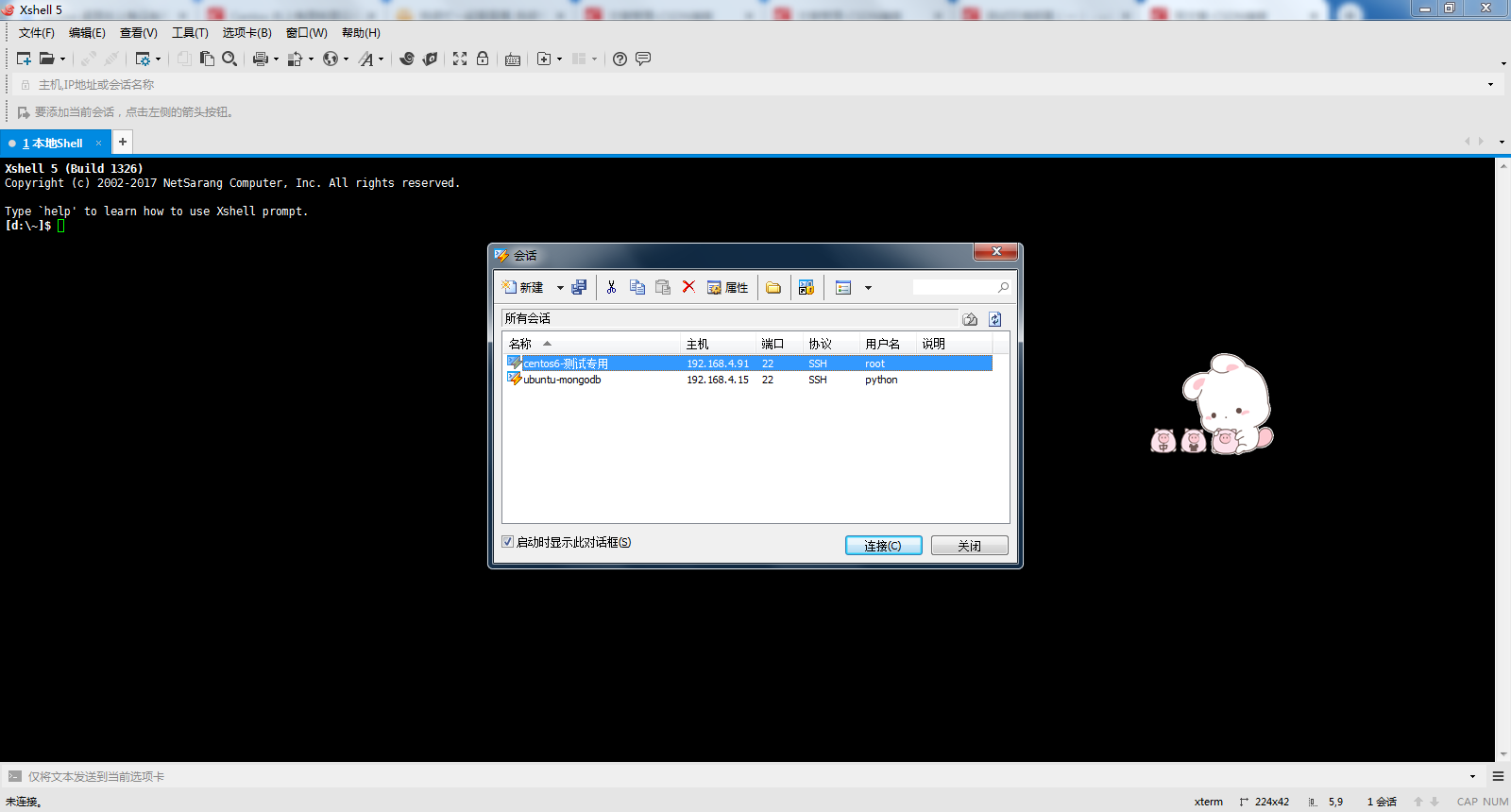This screenshot has width=1511, height=812.
Task: Click the add current session arrow icon
Action: point(24,112)
